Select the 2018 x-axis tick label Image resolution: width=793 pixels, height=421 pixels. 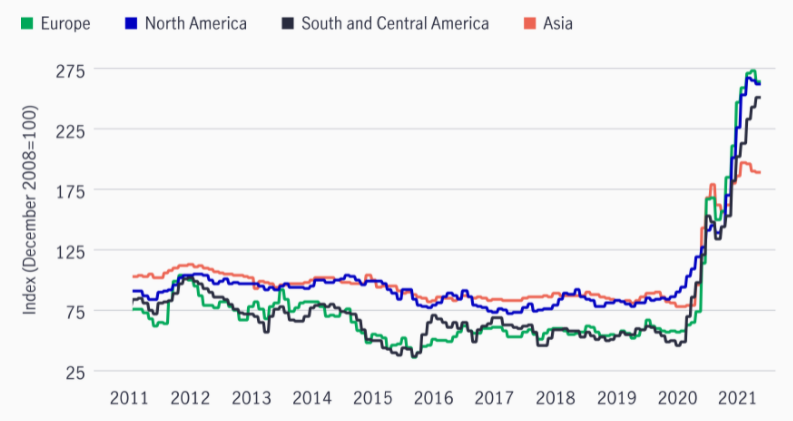pyautogui.click(x=556, y=397)
